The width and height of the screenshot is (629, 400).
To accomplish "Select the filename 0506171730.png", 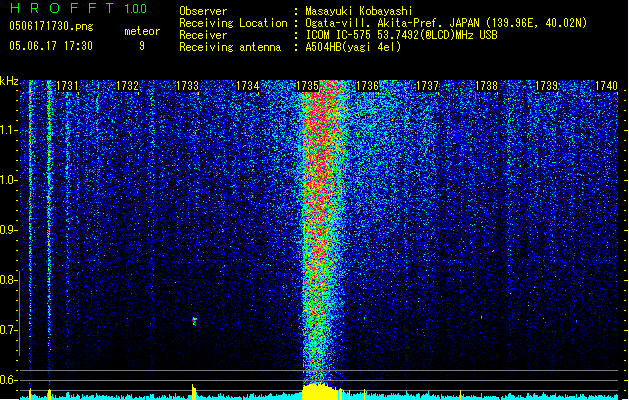I will 51,26.
